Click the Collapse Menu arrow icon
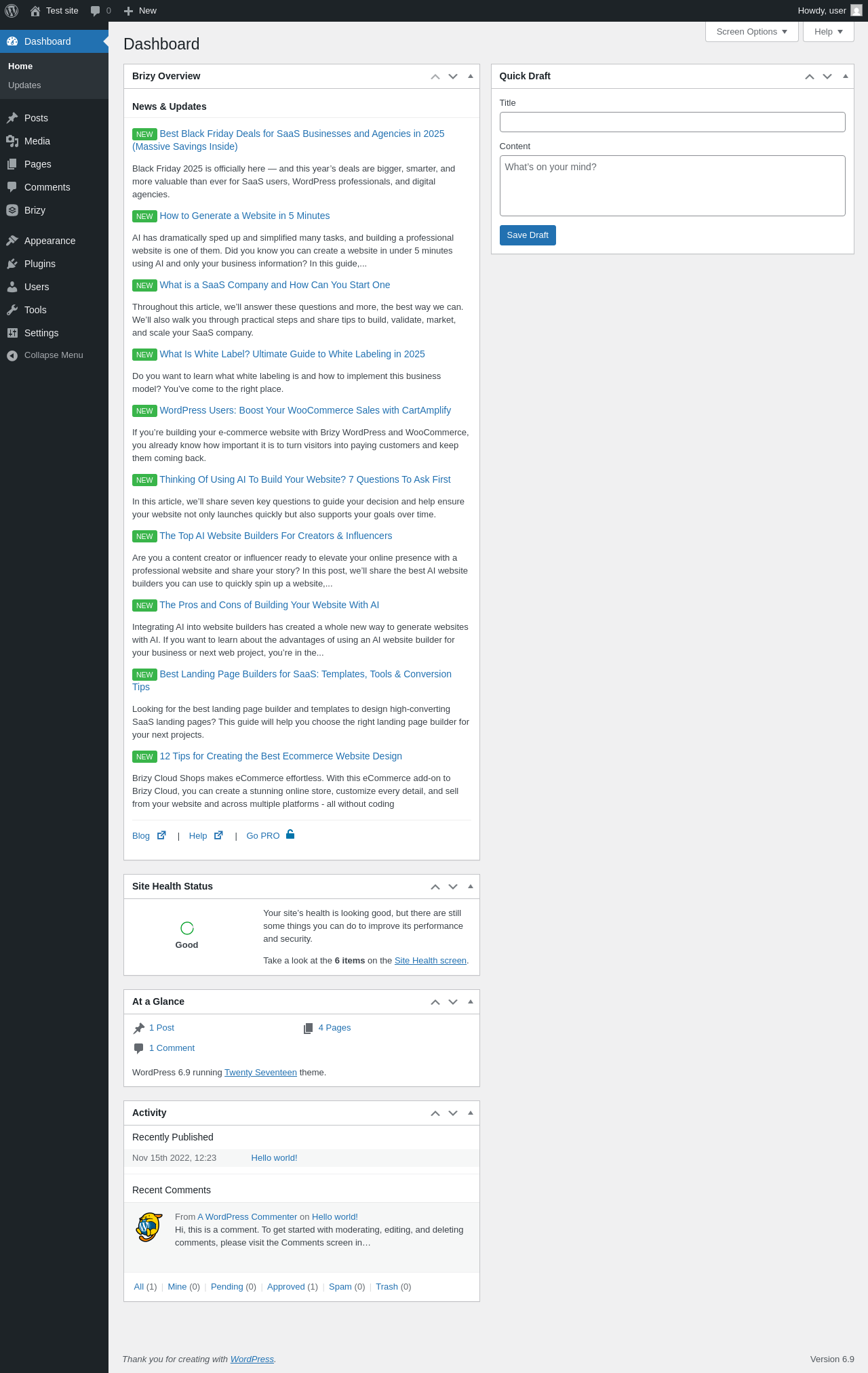 tap(12, 355)
